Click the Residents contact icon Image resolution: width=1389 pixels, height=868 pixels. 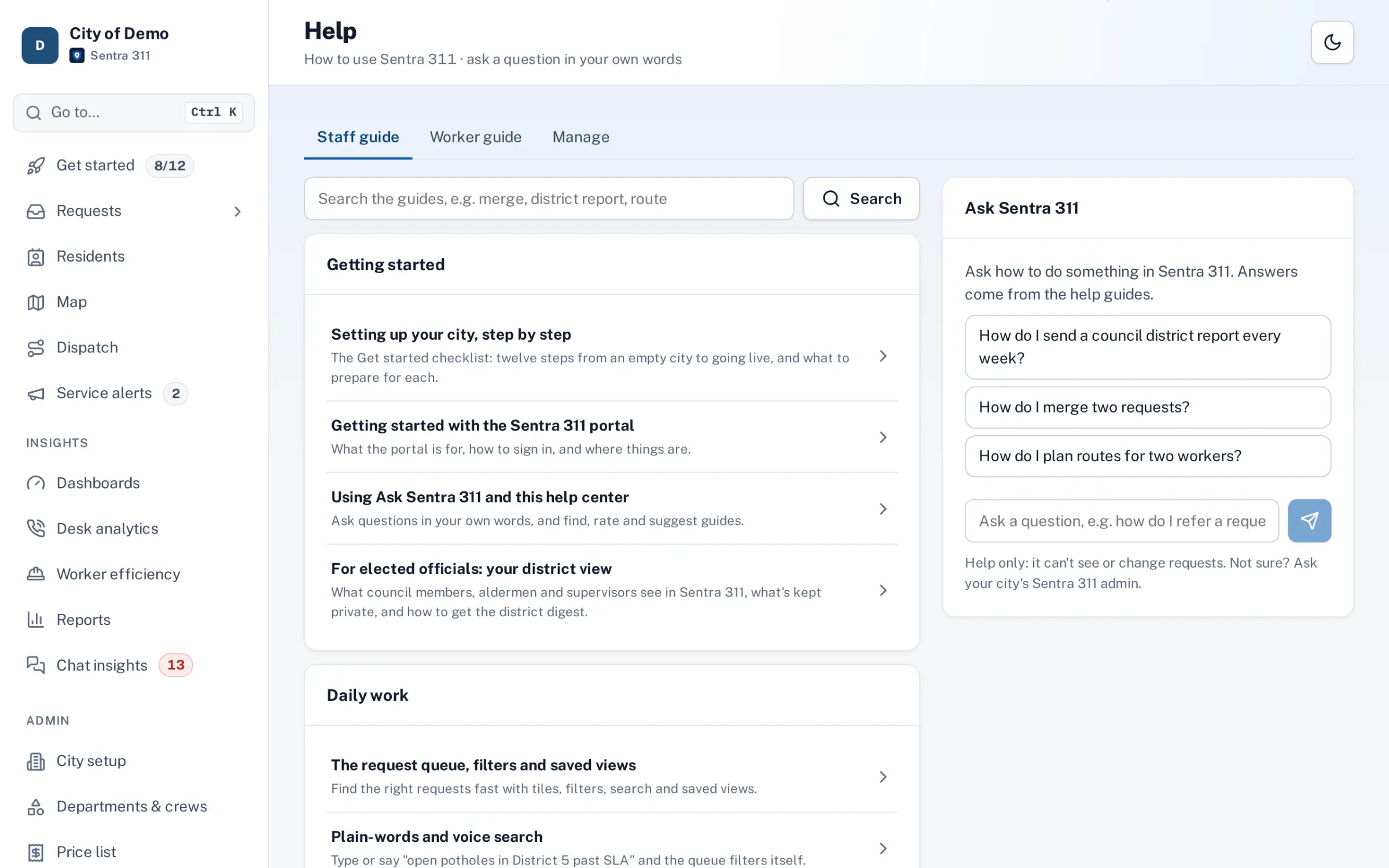[x=36, y=257]
